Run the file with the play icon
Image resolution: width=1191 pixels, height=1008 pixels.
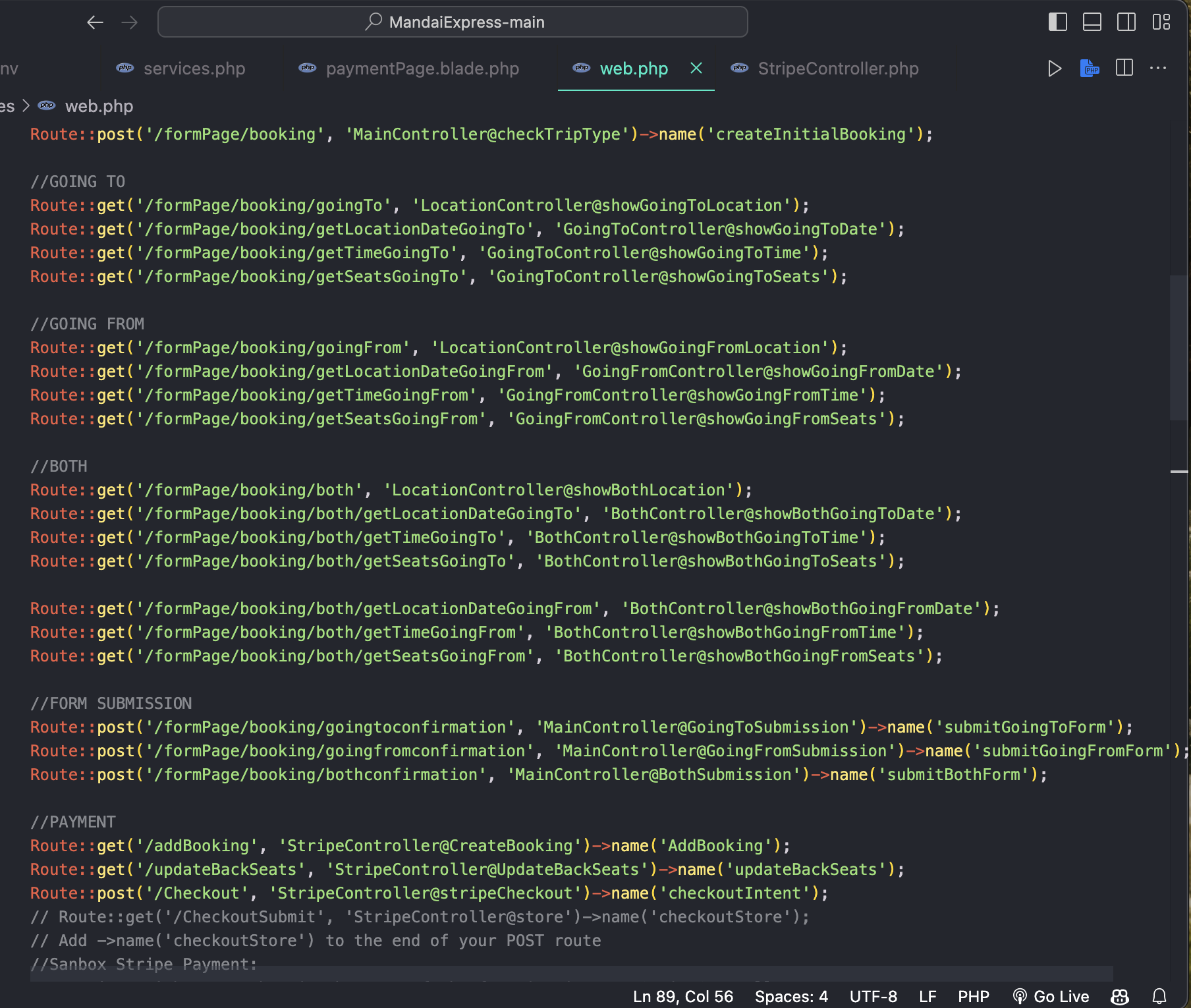point(1054,69)
